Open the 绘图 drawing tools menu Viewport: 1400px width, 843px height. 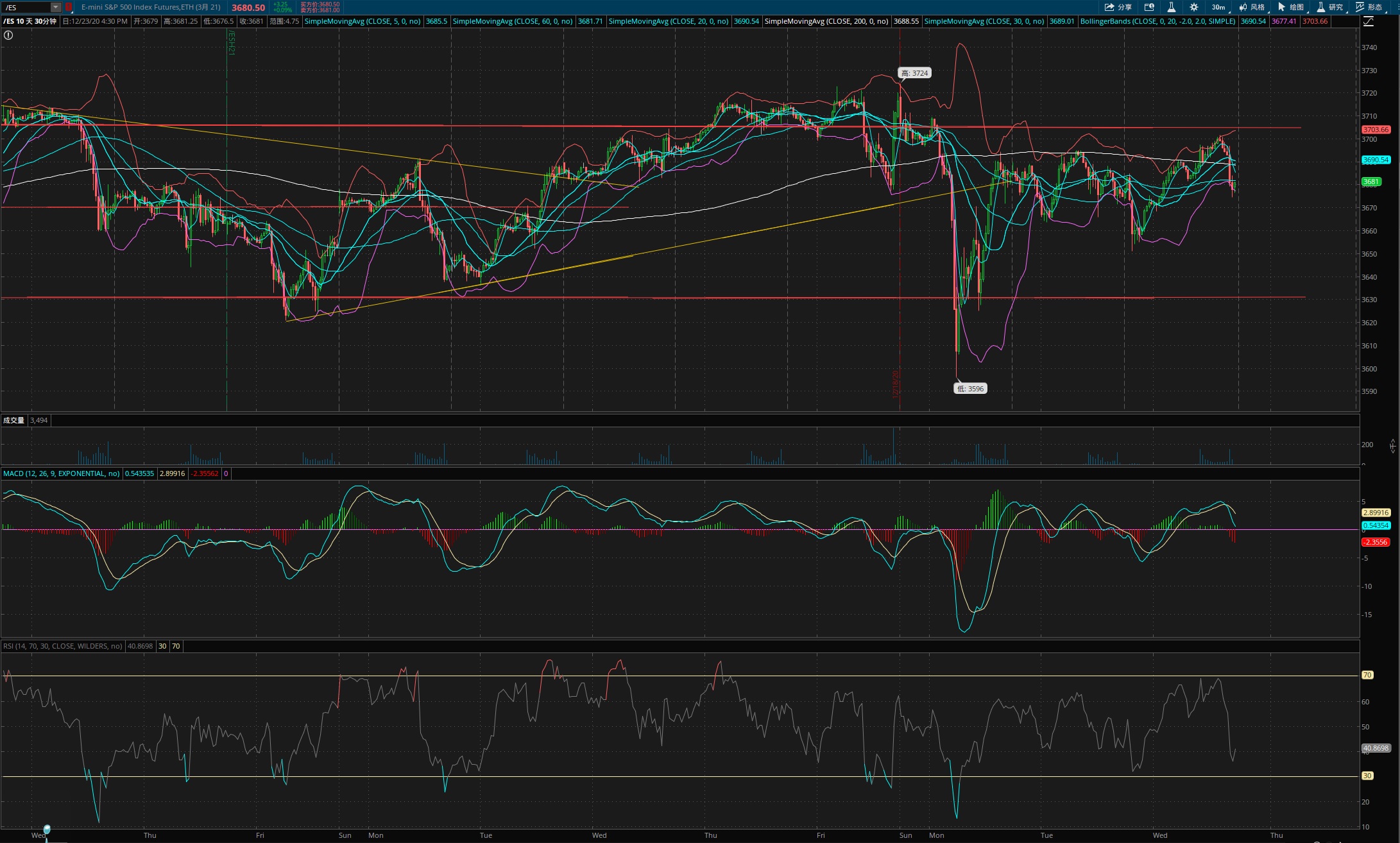[1291, 7]
